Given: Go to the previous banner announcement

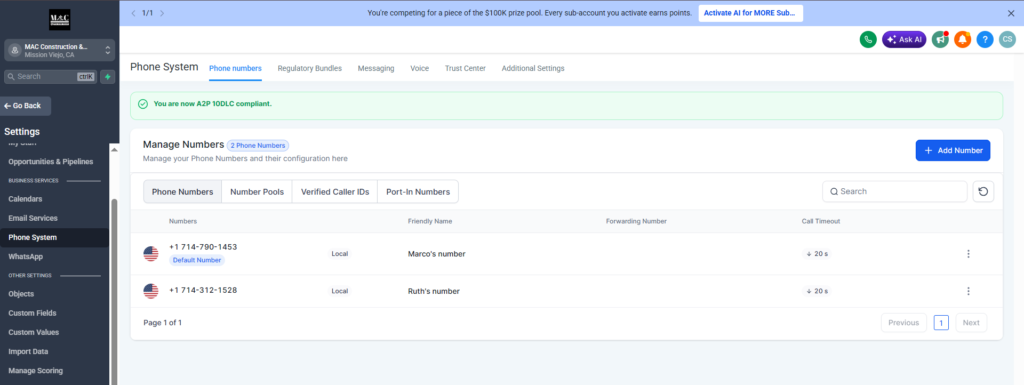Looking at the screenshot, I should click(133, 13).
